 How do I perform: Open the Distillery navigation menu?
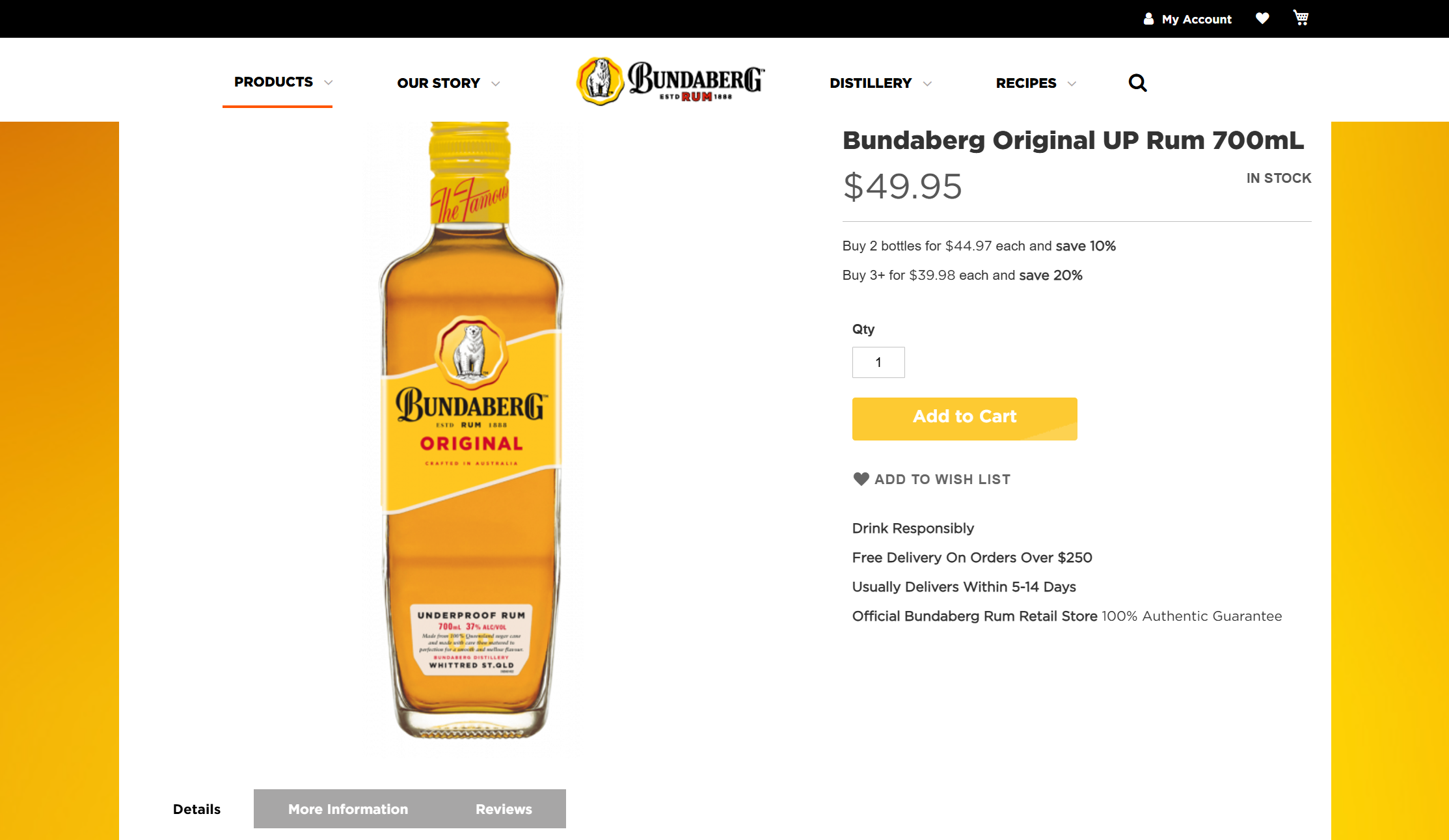click(x=871, y=83)
